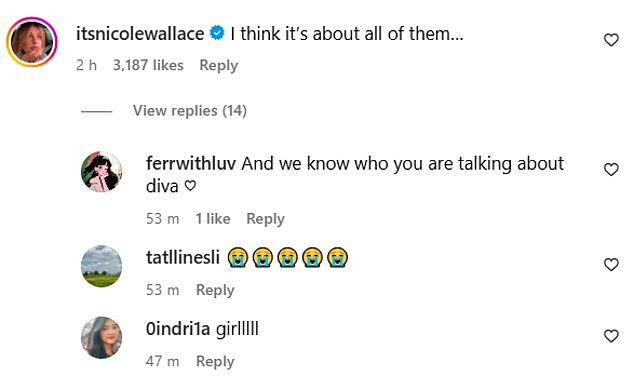Reply to itsnicolewallace's comment
The image size is (634, 389).
[219, 66]
